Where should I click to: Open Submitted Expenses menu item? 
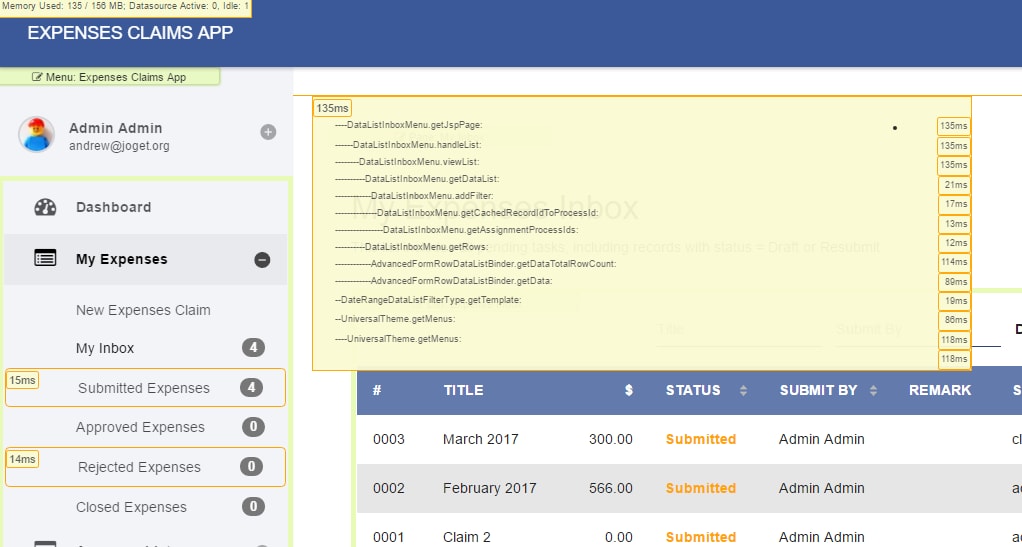click(x=144, y=388)
